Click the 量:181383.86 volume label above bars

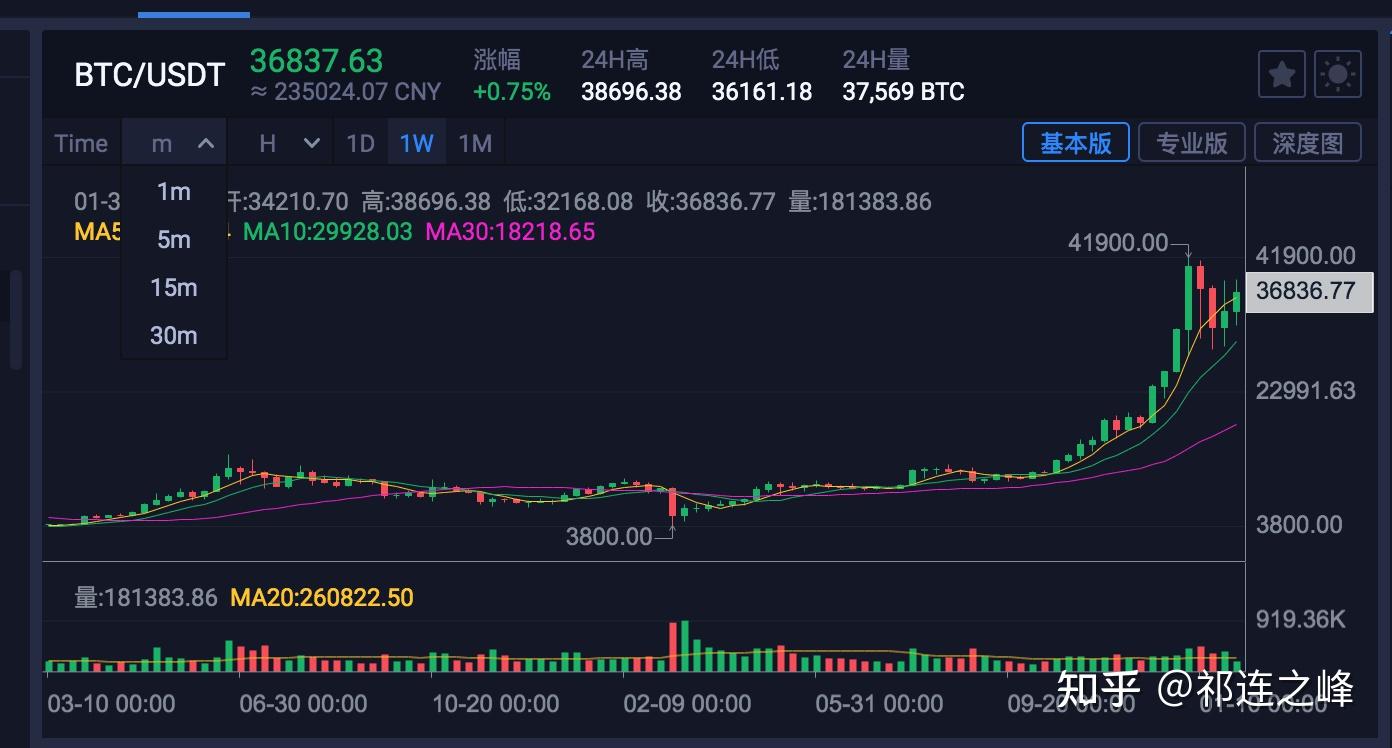point(146,598)
